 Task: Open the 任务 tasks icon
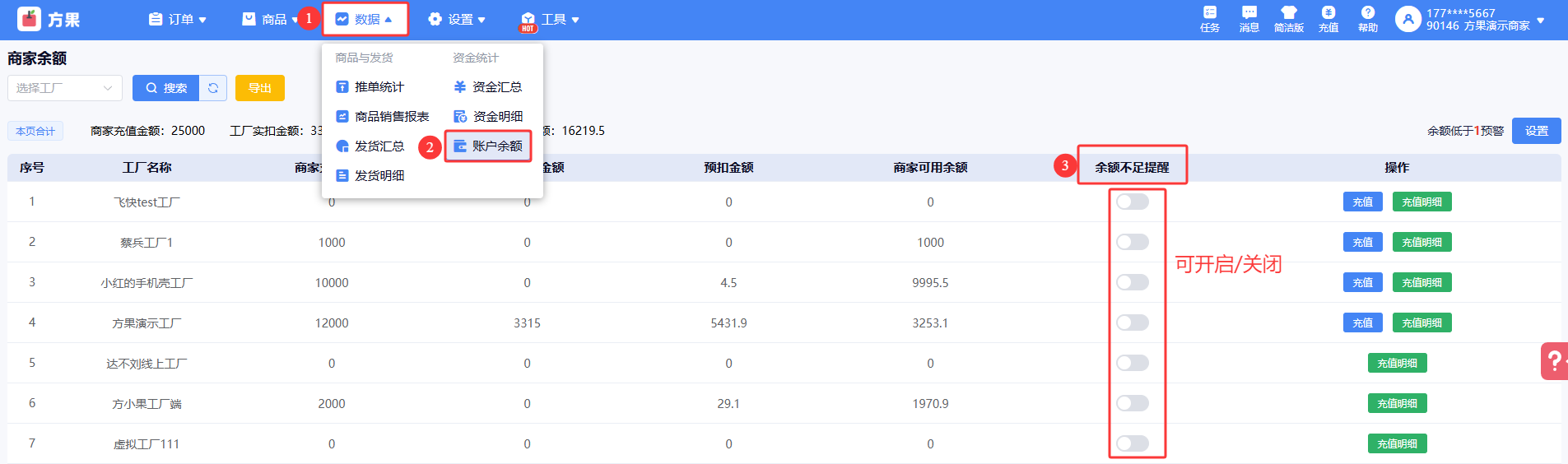click(1209, 12)
